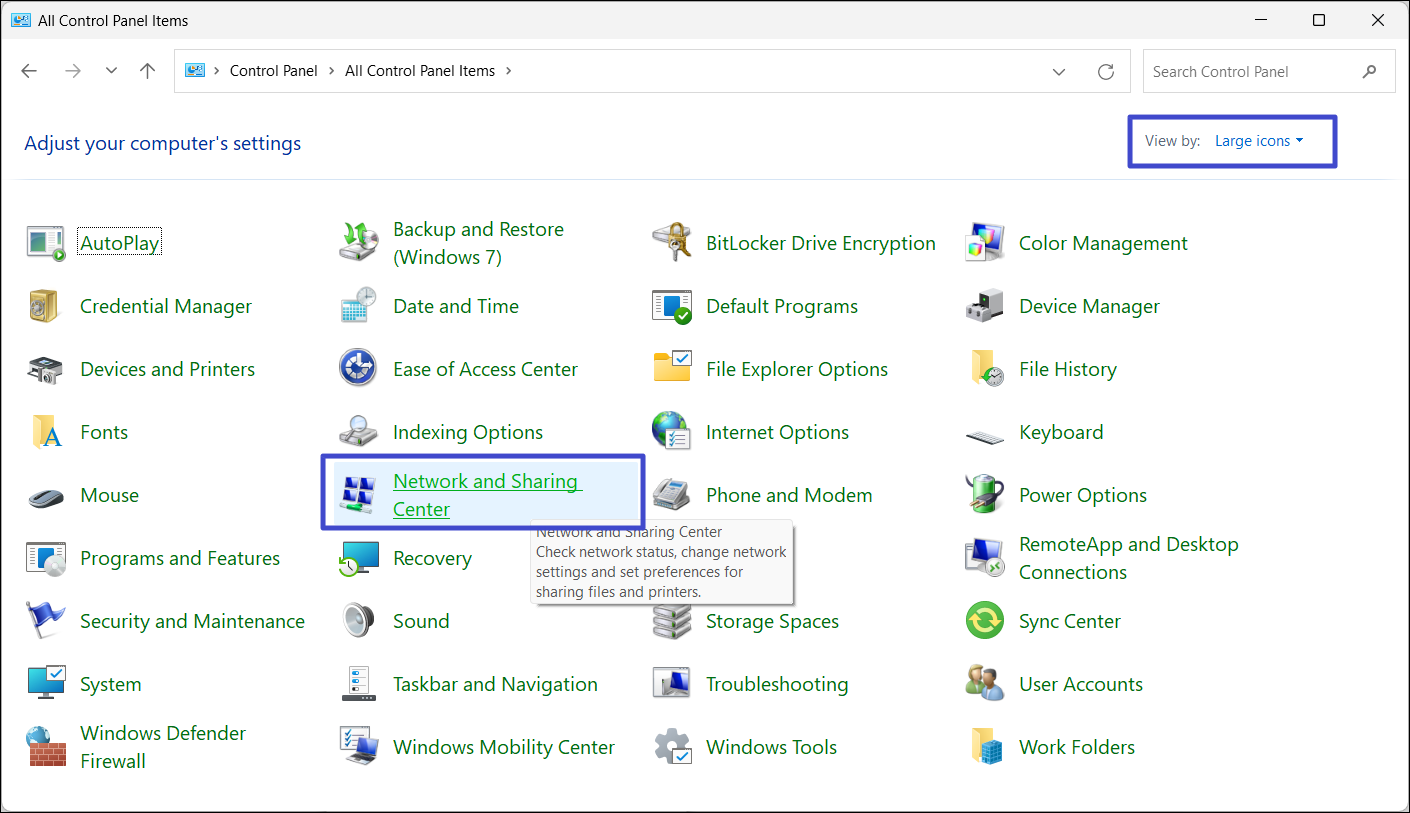Viewport: 1410px width, 813px height.
Task: Expand the address bar history dropdown
Action: pyautogui.click(x=1059, y=71)
